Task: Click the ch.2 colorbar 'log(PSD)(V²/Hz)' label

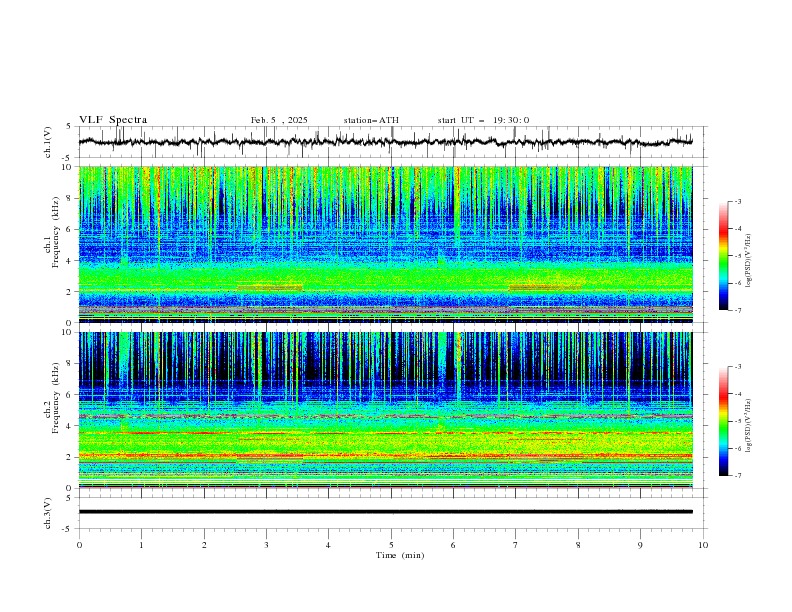Action: point(749,426)
